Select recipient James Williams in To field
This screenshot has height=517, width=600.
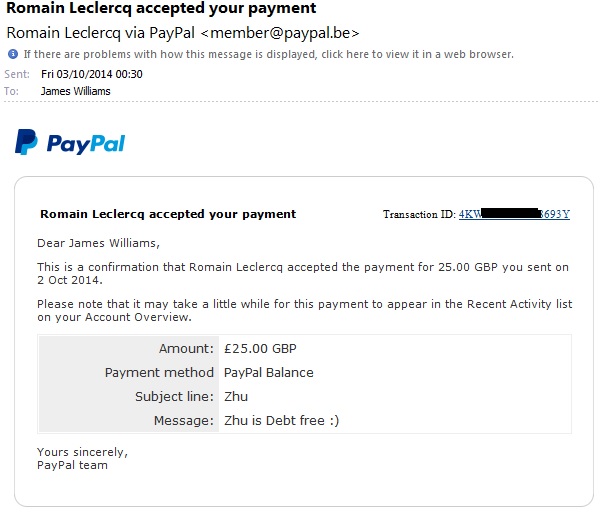75,91
